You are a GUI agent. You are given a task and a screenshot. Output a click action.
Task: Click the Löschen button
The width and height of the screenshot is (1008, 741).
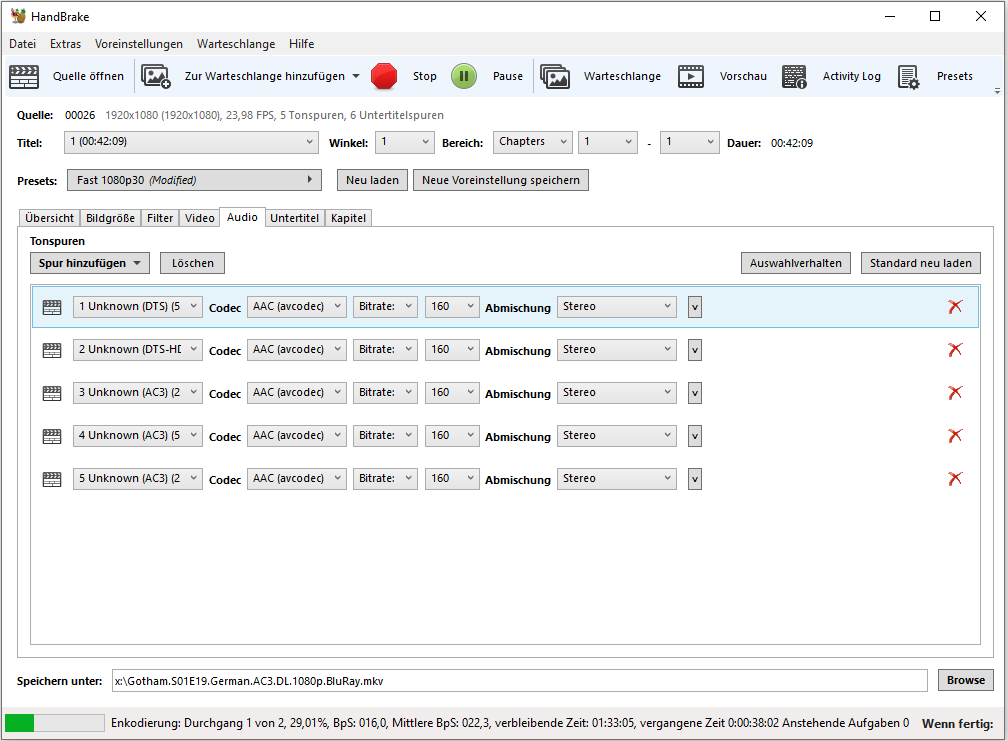click(193, 263)
